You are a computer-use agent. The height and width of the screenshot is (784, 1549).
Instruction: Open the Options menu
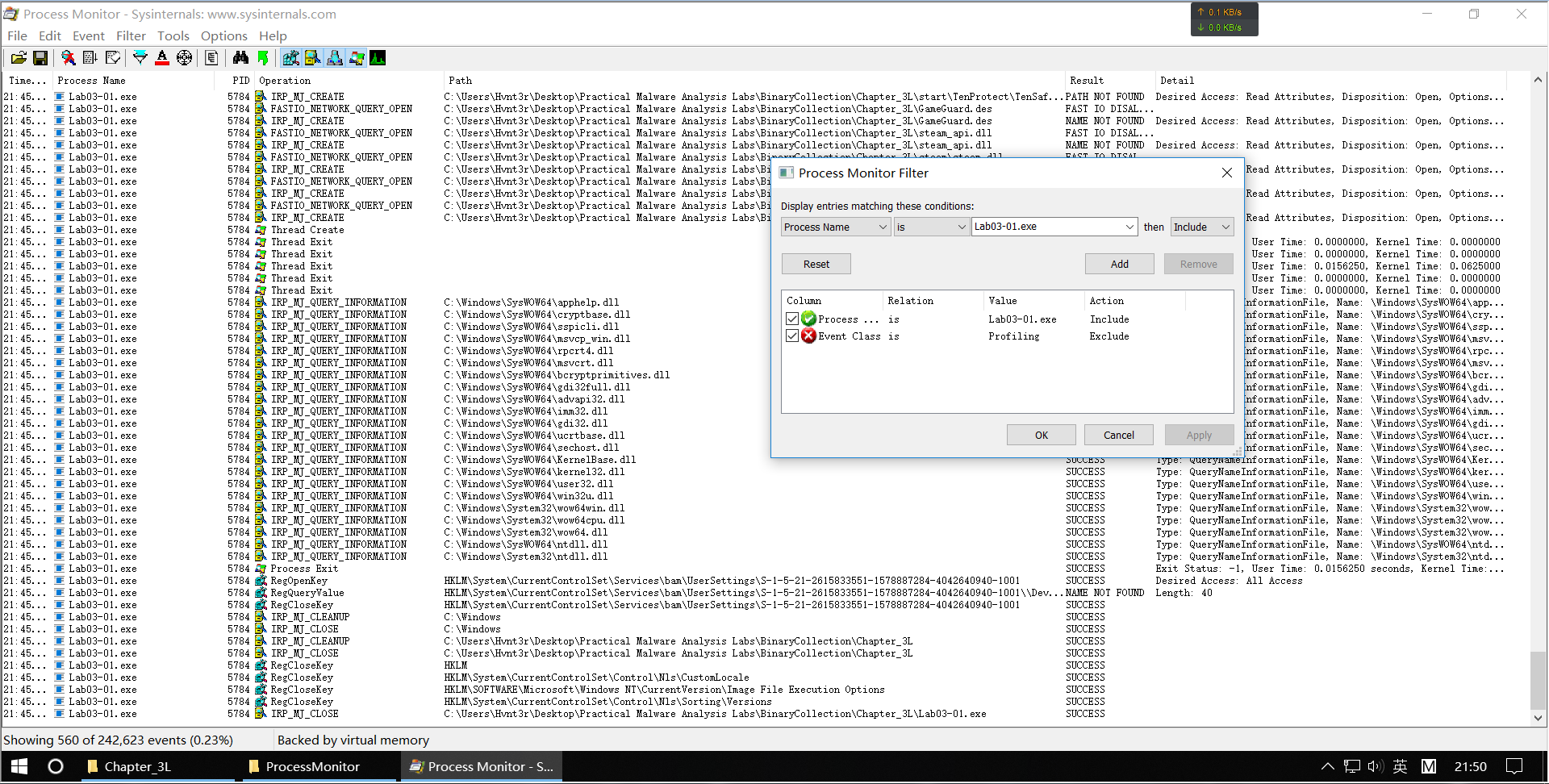[224, 36]
